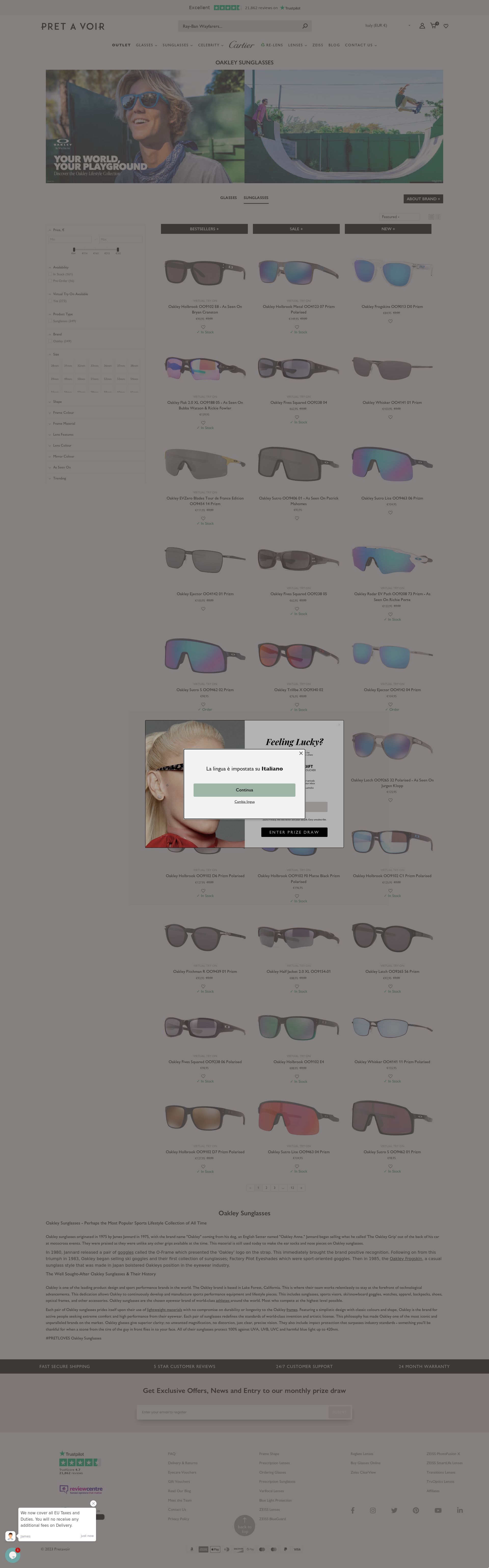The height and width of the screenshot is (1568, 489).
Task: Click the Continua button
Action: [x=244, y=790]
